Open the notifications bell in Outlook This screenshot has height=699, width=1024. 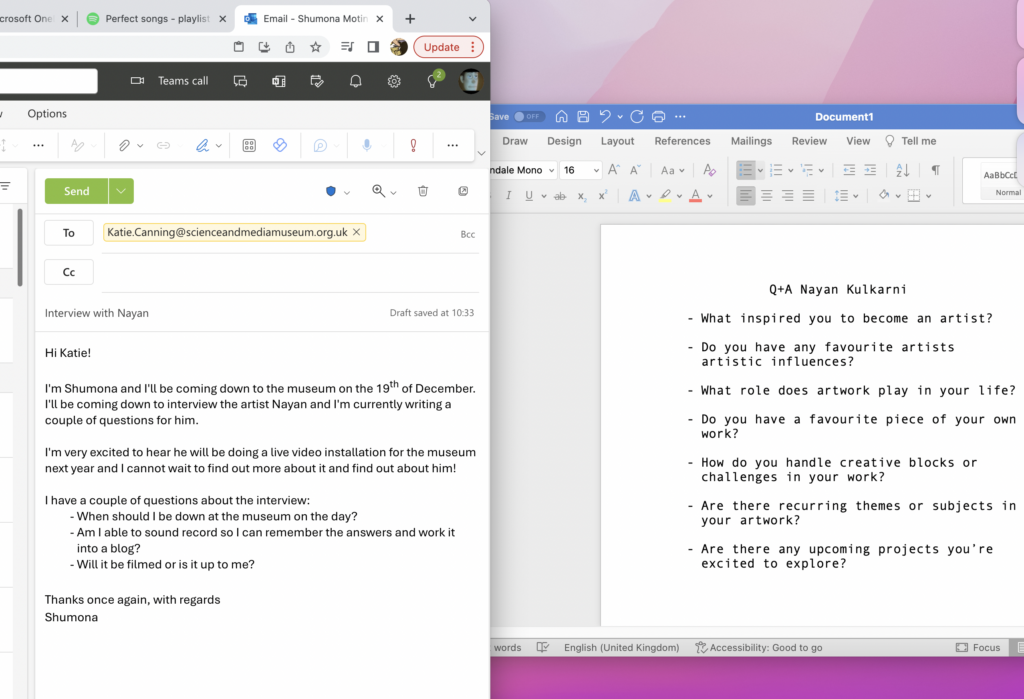(355, 81)
